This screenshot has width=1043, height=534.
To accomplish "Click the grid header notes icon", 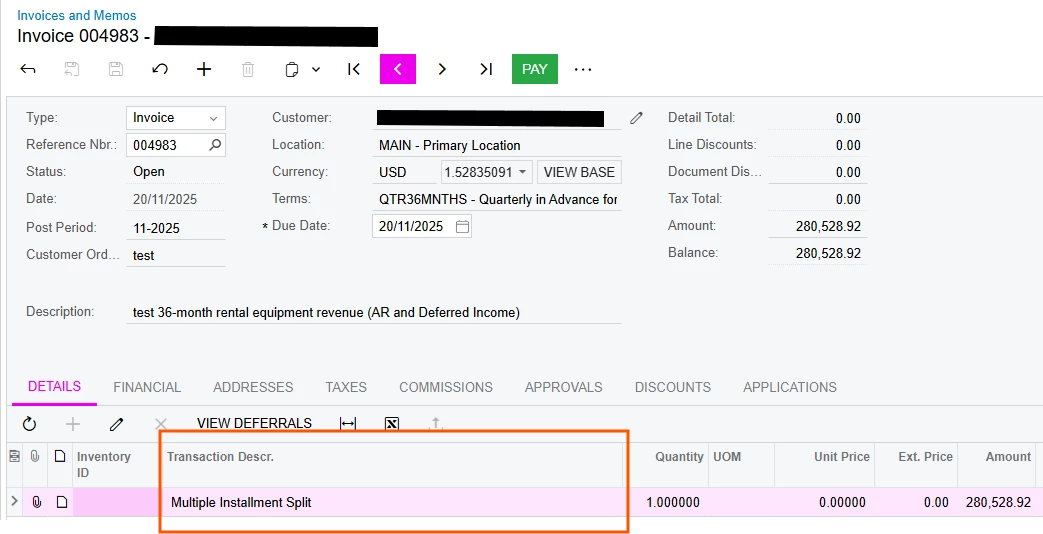I will pos(15,456).
